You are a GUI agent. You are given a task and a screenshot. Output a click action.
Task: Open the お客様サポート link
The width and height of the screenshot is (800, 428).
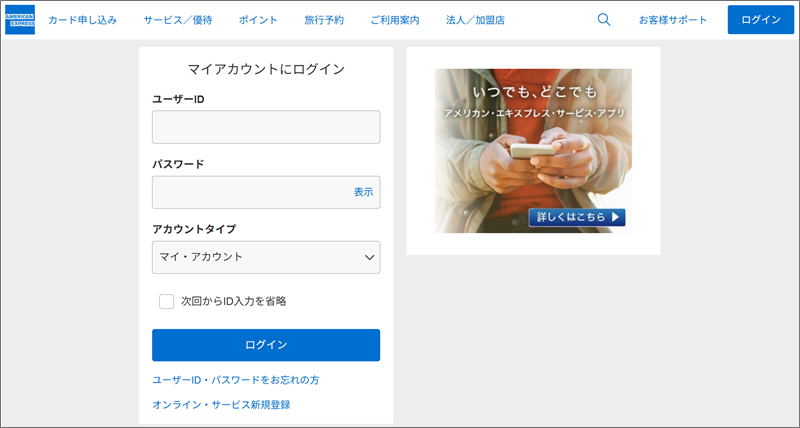[673, 20]
